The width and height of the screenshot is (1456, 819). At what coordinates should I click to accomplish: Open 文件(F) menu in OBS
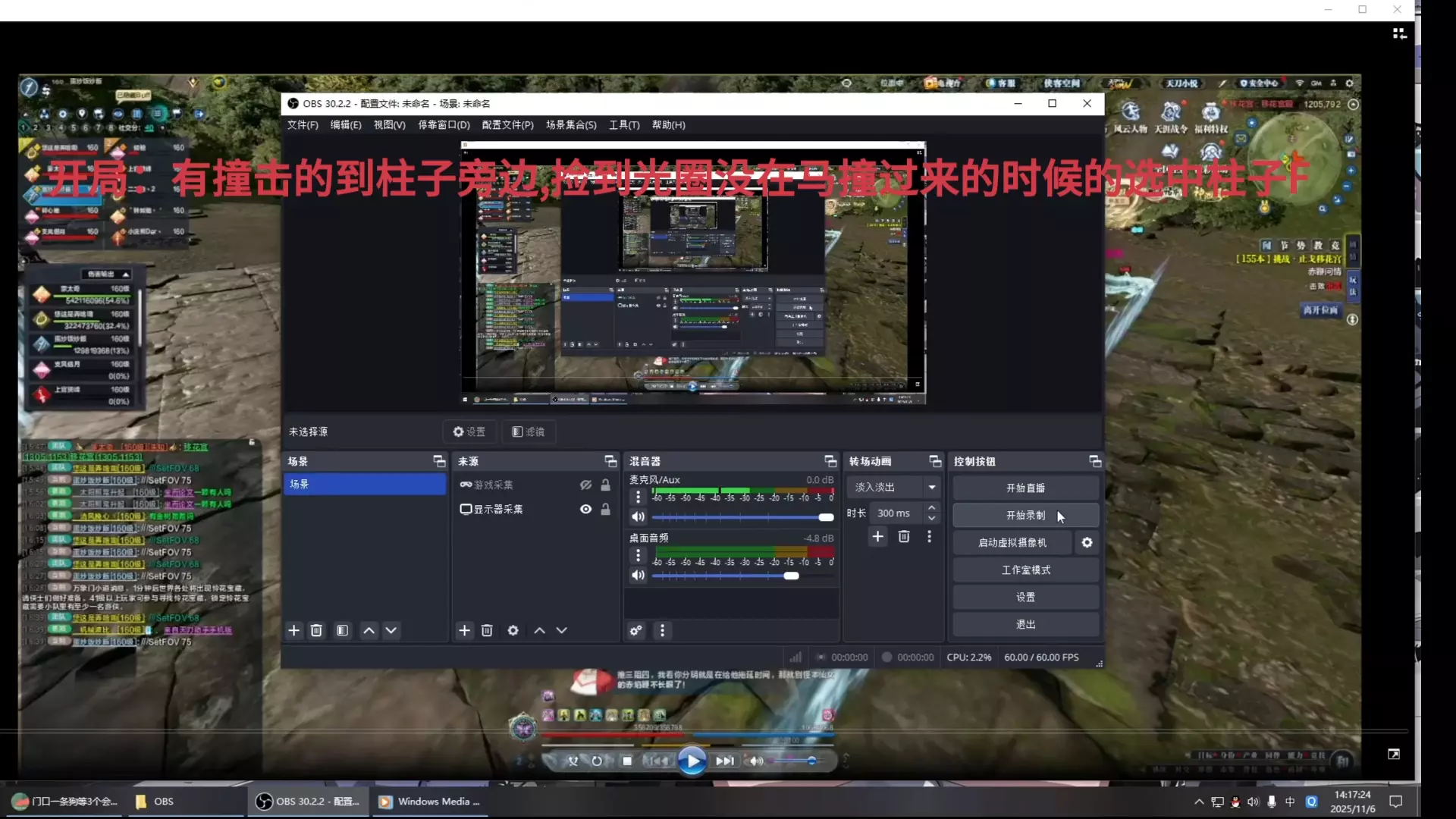click(x=303, y=124)
